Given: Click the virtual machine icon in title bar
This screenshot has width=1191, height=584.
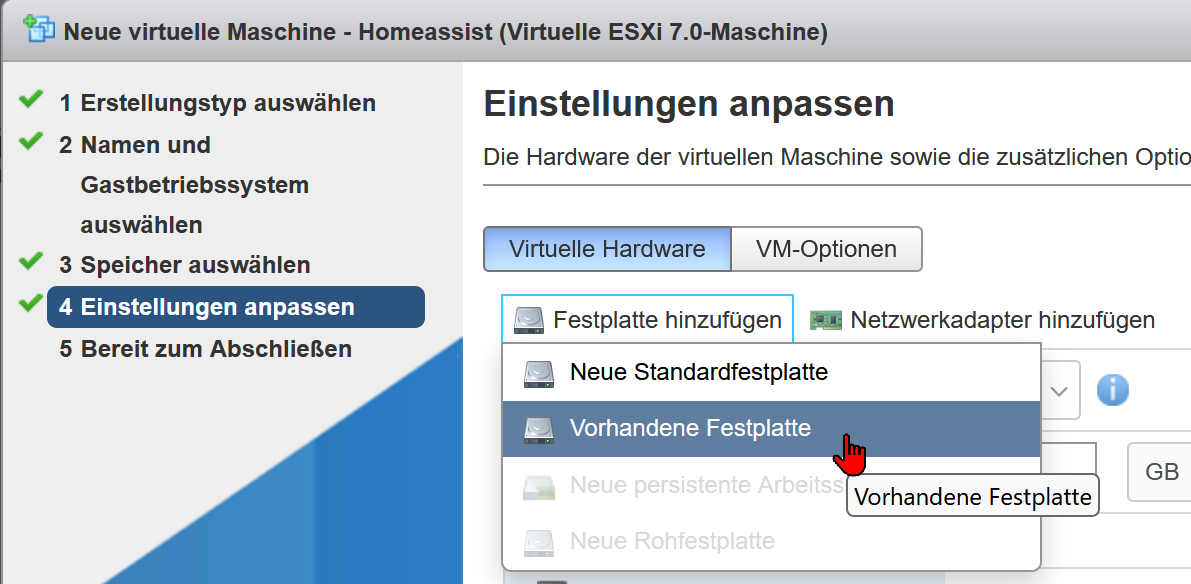Looking at the screenshot, I should (x=40, y=30).
